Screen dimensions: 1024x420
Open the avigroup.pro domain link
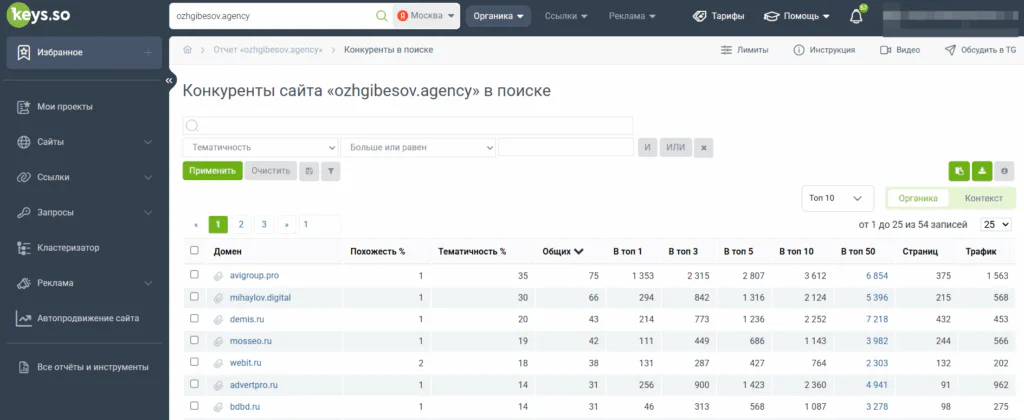pos(254,276)
